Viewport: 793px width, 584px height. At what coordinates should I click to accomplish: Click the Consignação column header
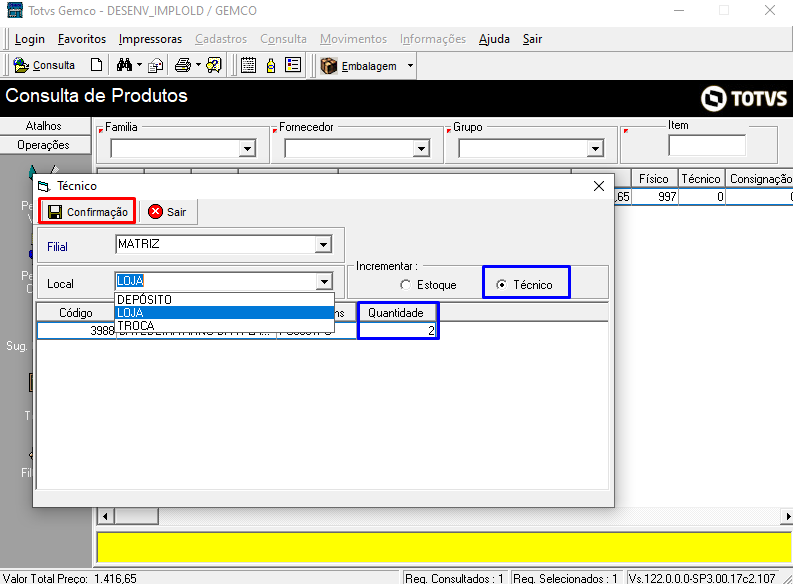(x=760, y=178)
